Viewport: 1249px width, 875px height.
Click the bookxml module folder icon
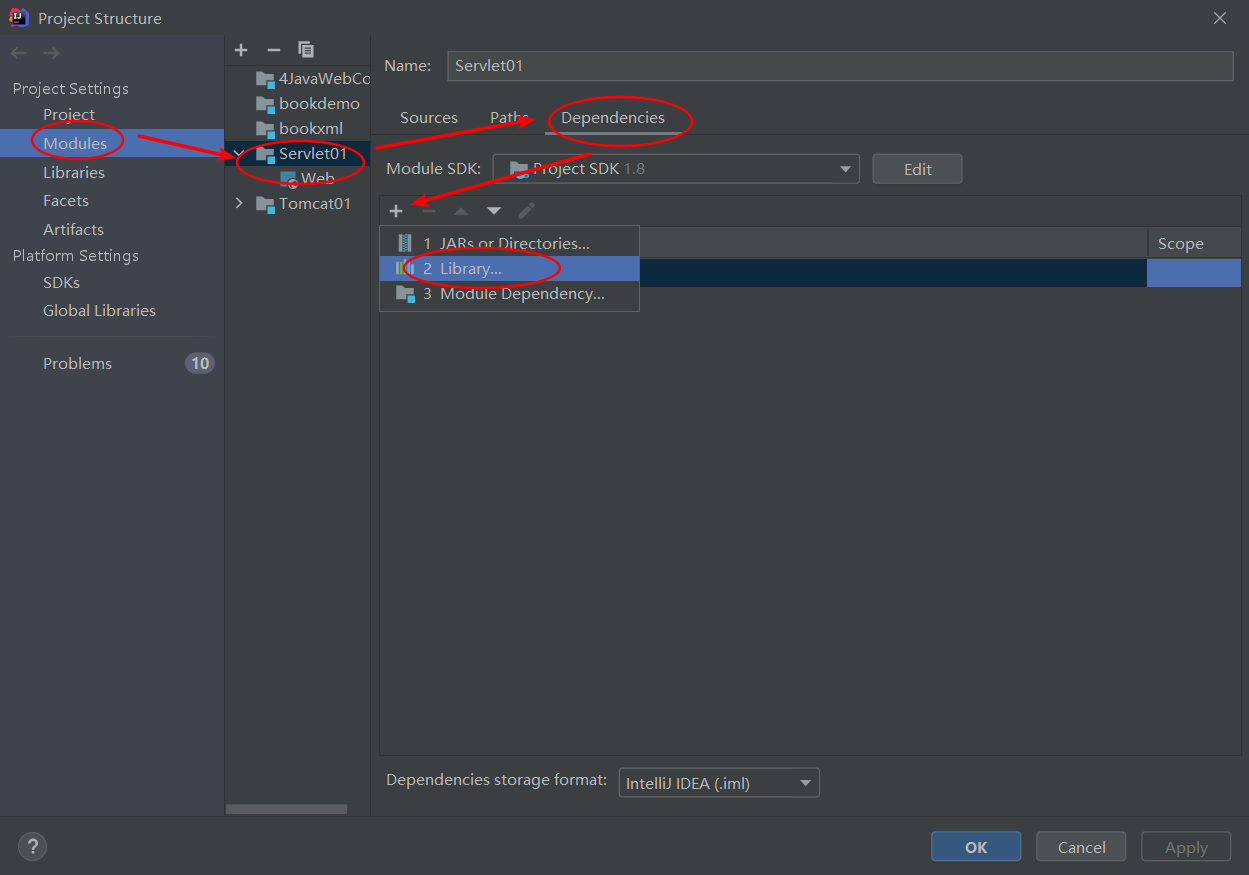pyautogui.click(x=264, y=129)
